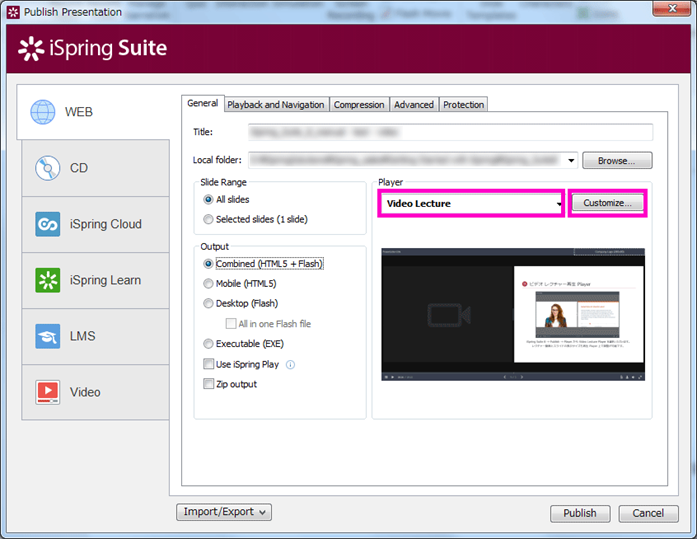
Task: Open the Protection tab
Action: coord(464,105)
